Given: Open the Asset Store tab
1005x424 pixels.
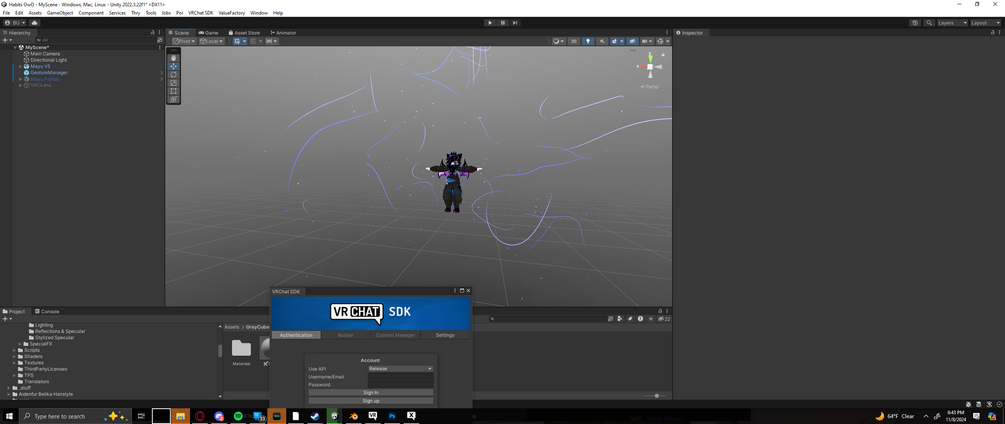Looking at the screenshot, I should (244, 33).
